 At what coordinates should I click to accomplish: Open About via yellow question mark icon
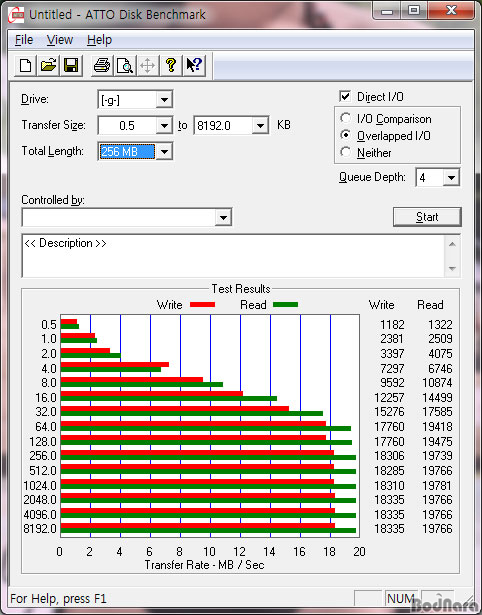(x=171, y=65)
